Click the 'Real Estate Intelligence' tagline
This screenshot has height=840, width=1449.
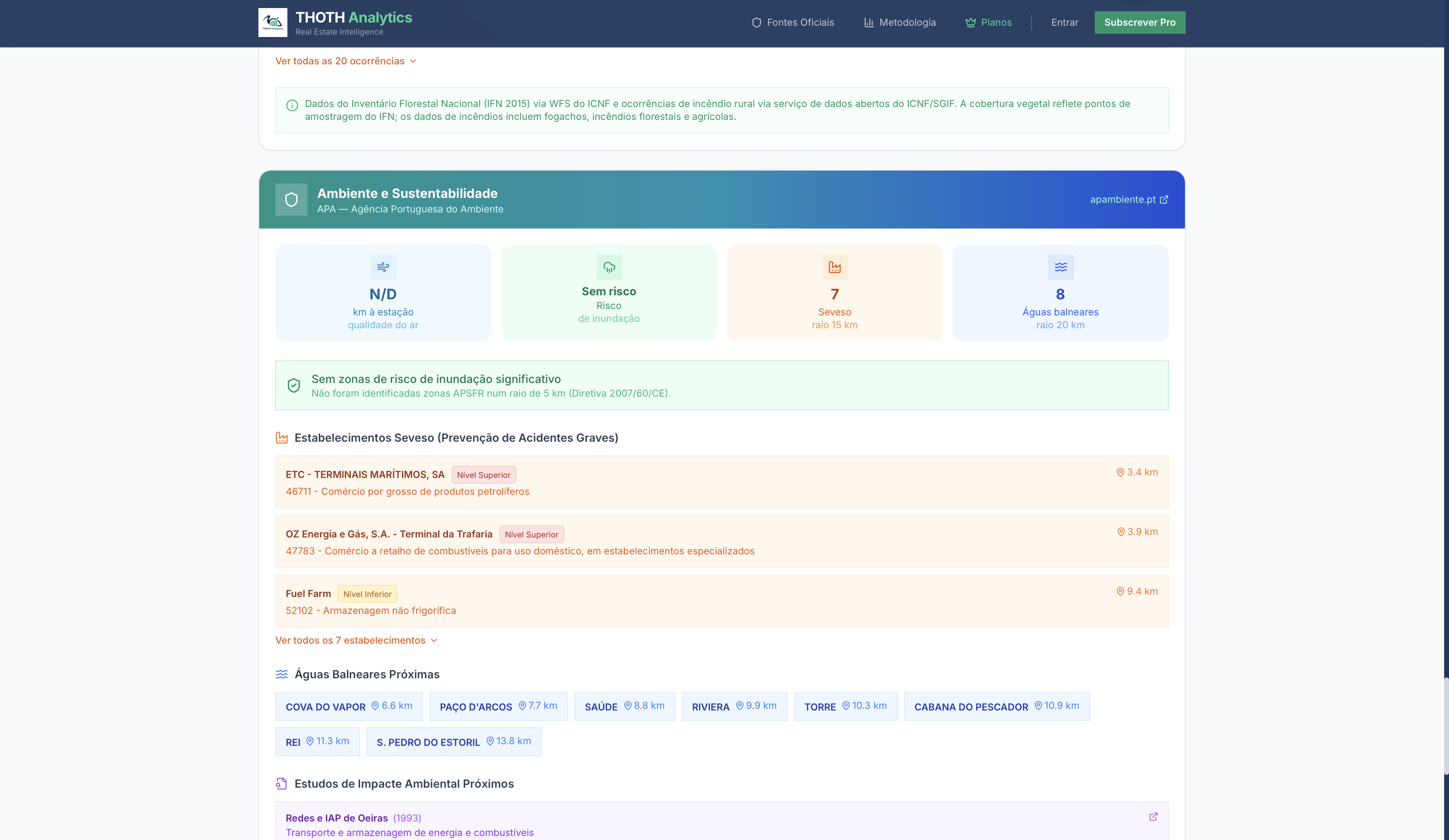pos(339,32)
